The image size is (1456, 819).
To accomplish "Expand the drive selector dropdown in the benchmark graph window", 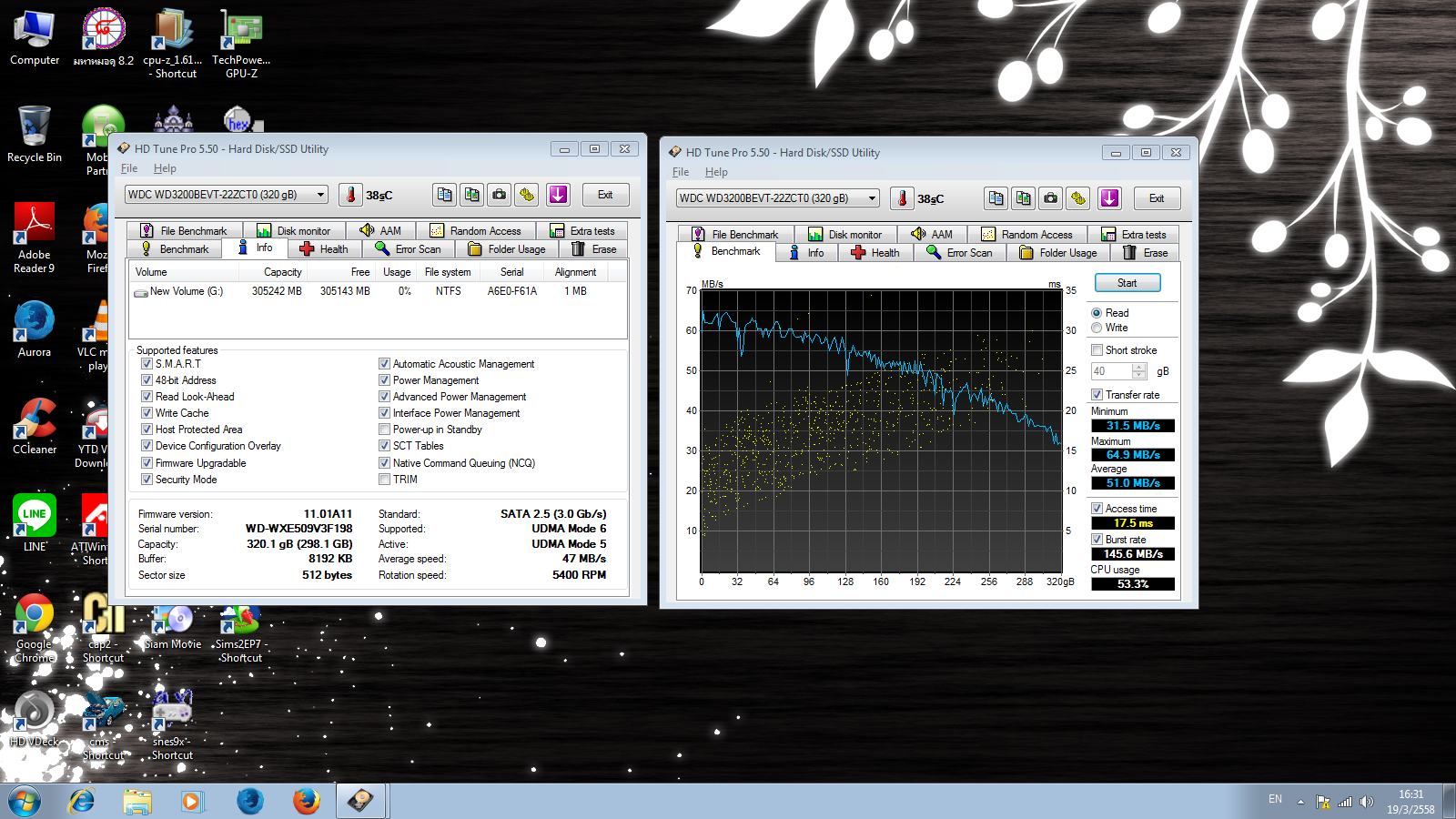I will (872, 198).
